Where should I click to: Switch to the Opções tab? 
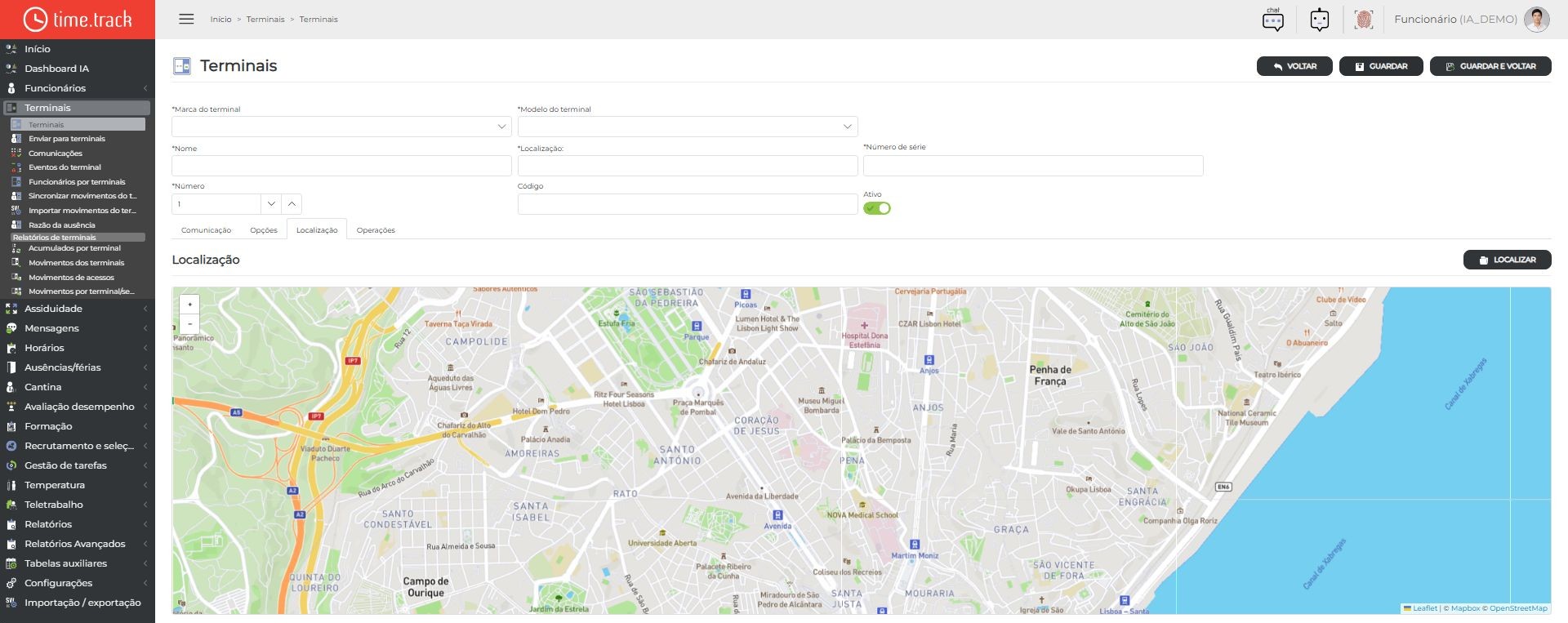[264, 230]
